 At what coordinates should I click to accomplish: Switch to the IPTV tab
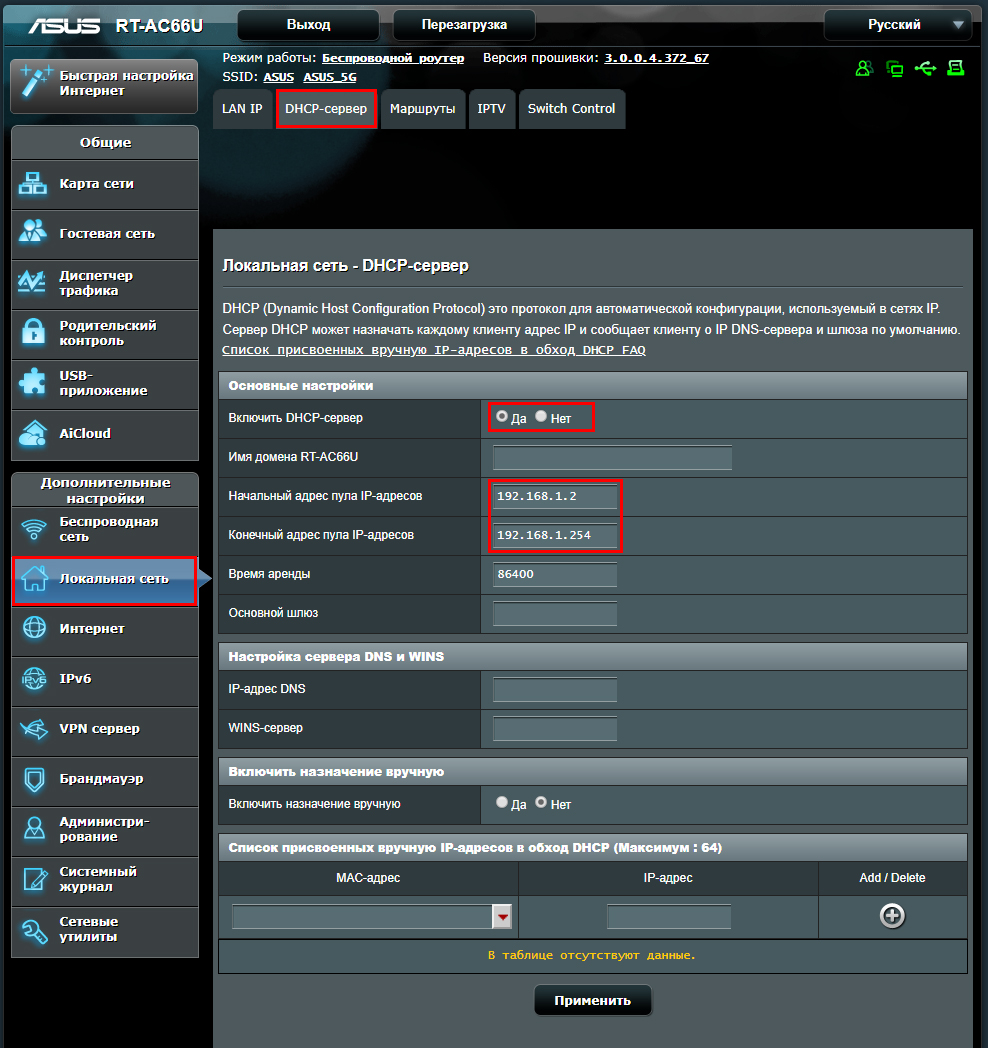(x=491, y=109)
